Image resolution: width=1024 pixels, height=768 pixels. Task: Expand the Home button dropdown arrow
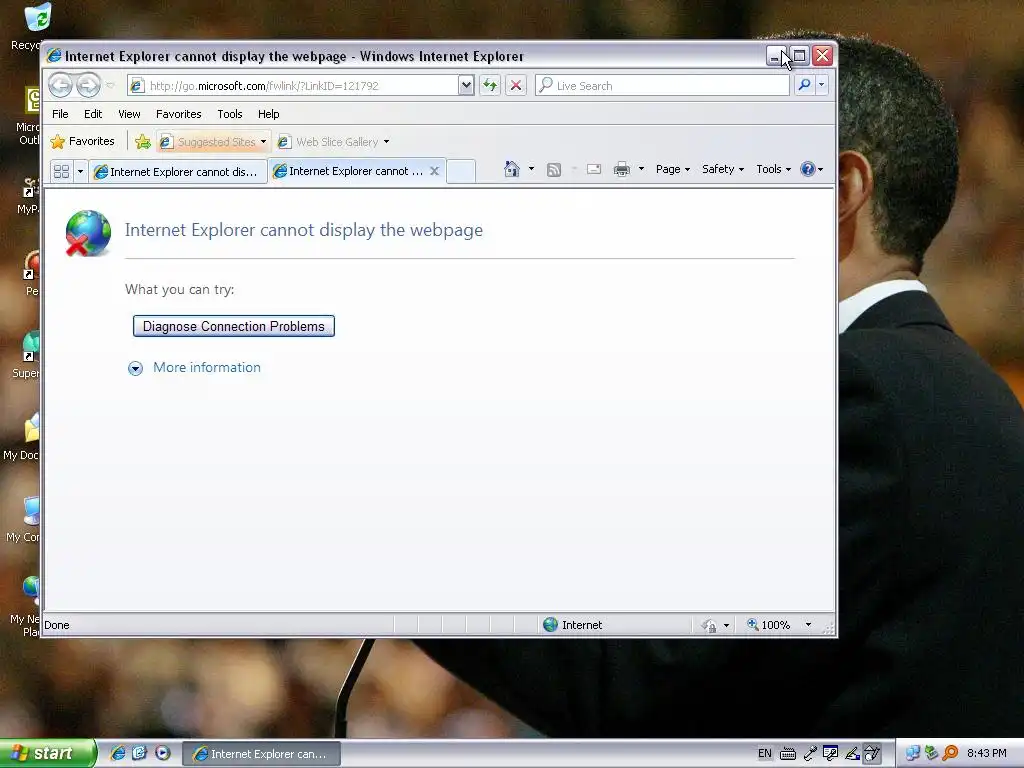pos(531,169)
